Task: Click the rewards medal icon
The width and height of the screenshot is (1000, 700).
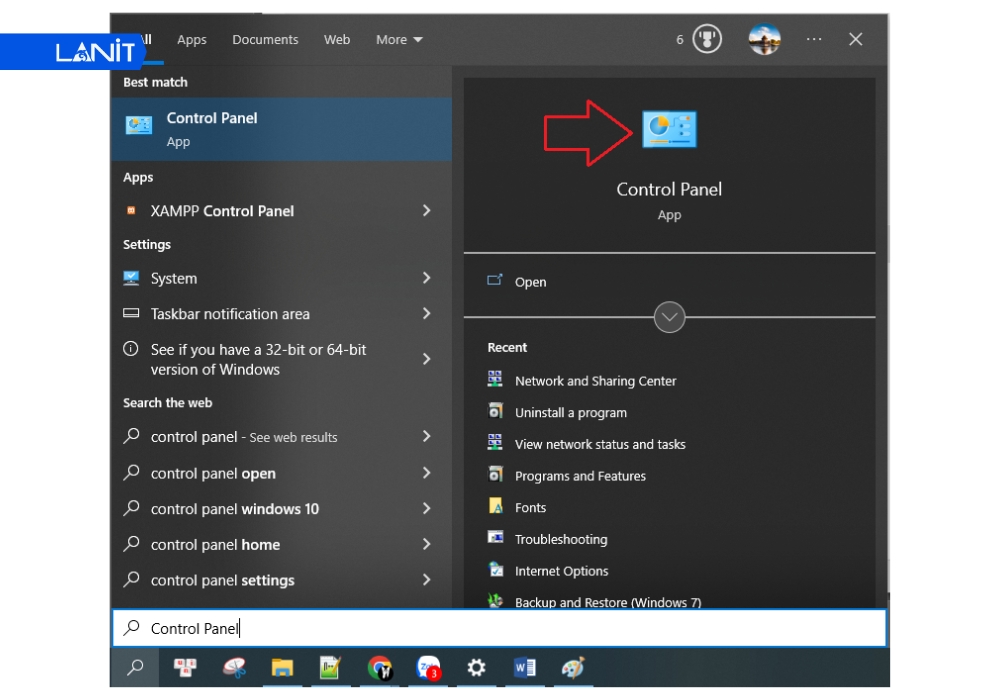Action: click(707, 39)
